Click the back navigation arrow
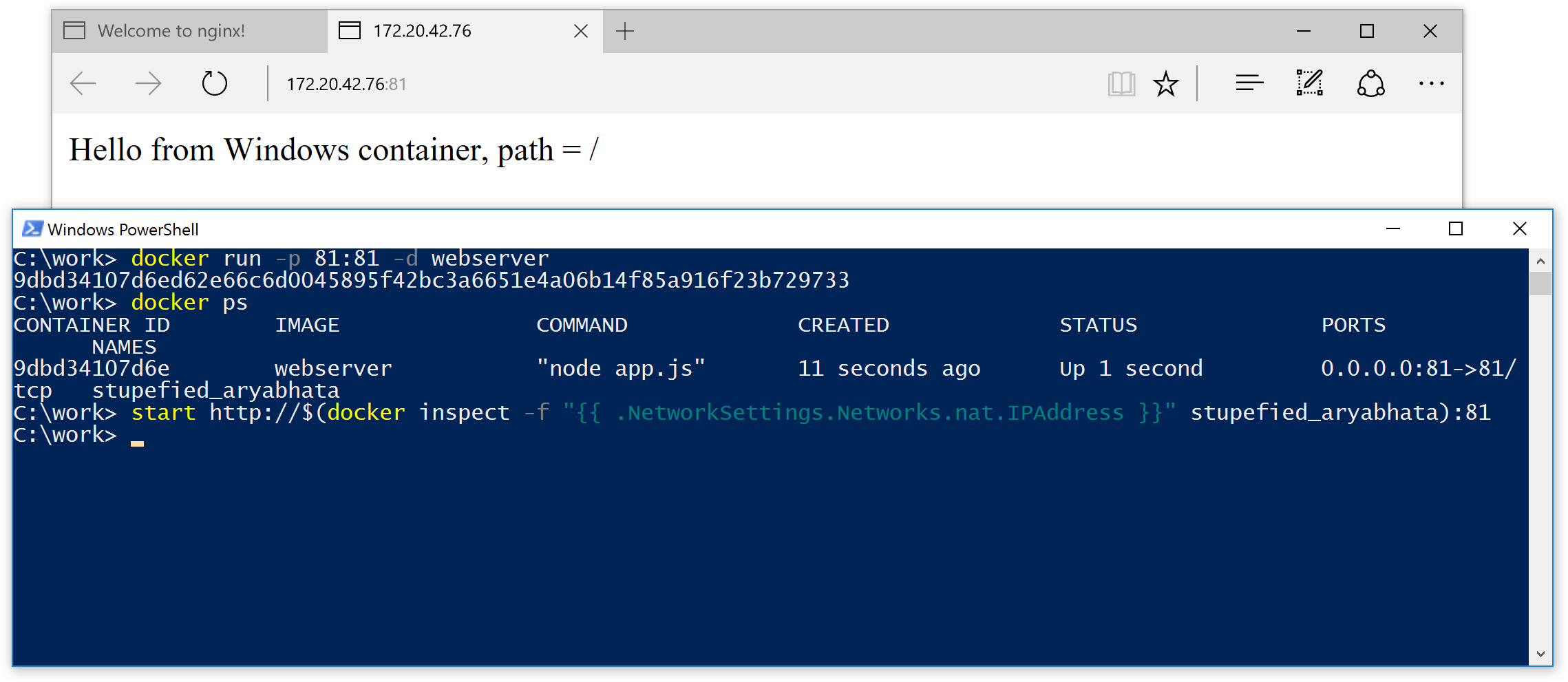This screenshot has width=1568, height=682. 83,83
